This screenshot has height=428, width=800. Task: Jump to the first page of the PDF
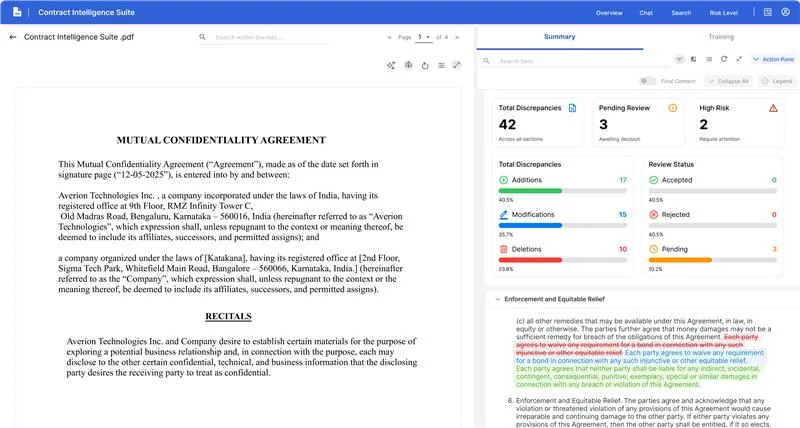coord(390,37)
